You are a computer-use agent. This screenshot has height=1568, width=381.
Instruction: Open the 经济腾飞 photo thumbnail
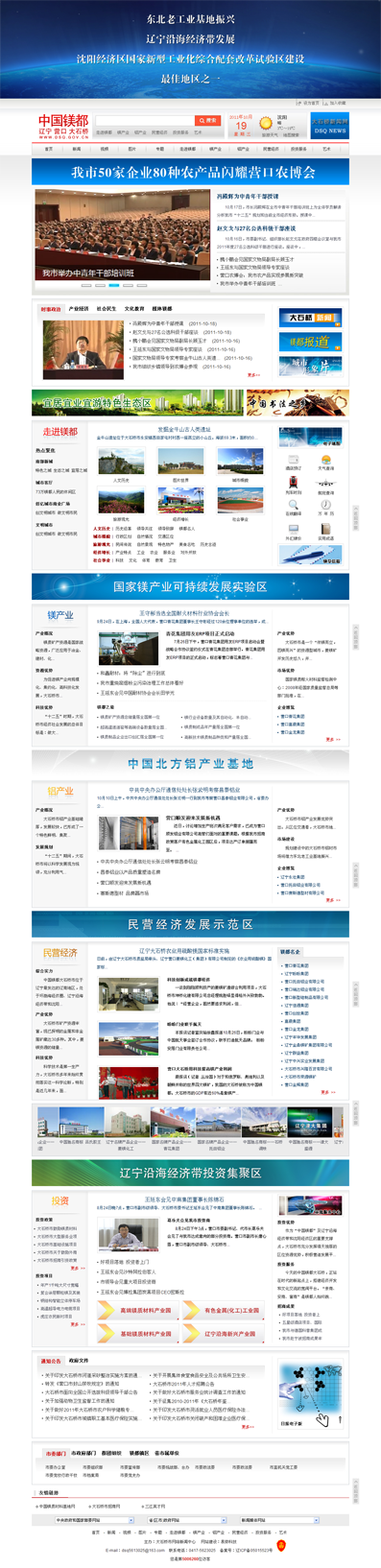click(x=180, y=501)
